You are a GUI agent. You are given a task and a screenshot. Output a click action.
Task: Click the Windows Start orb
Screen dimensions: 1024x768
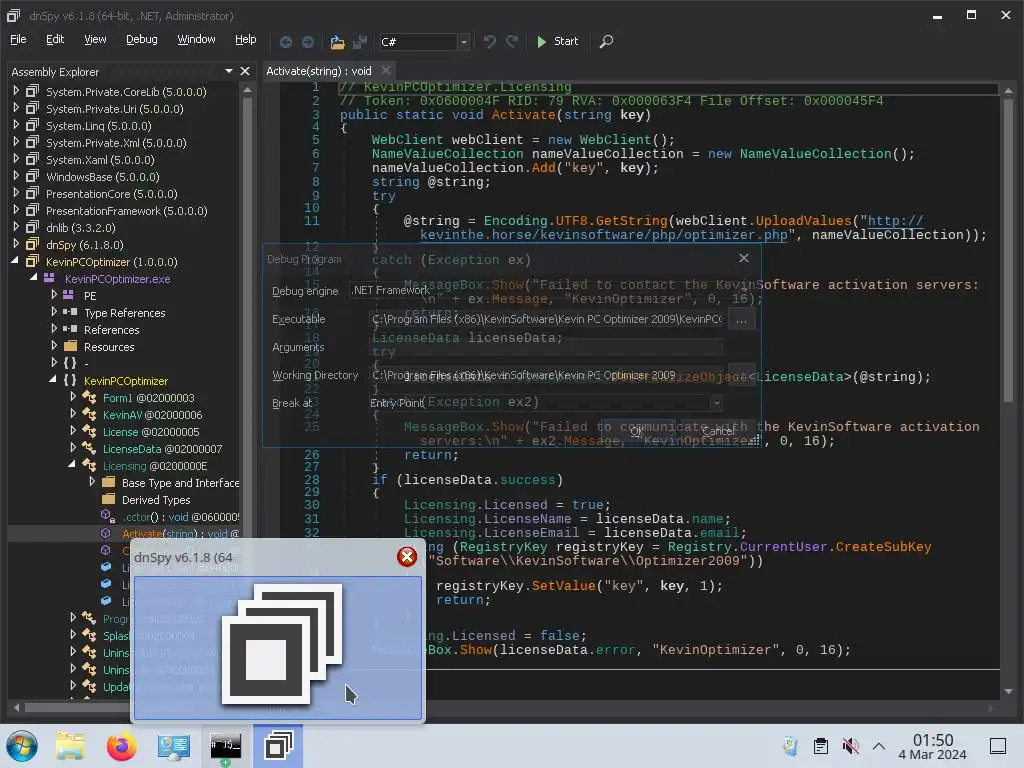pos(22,746)
